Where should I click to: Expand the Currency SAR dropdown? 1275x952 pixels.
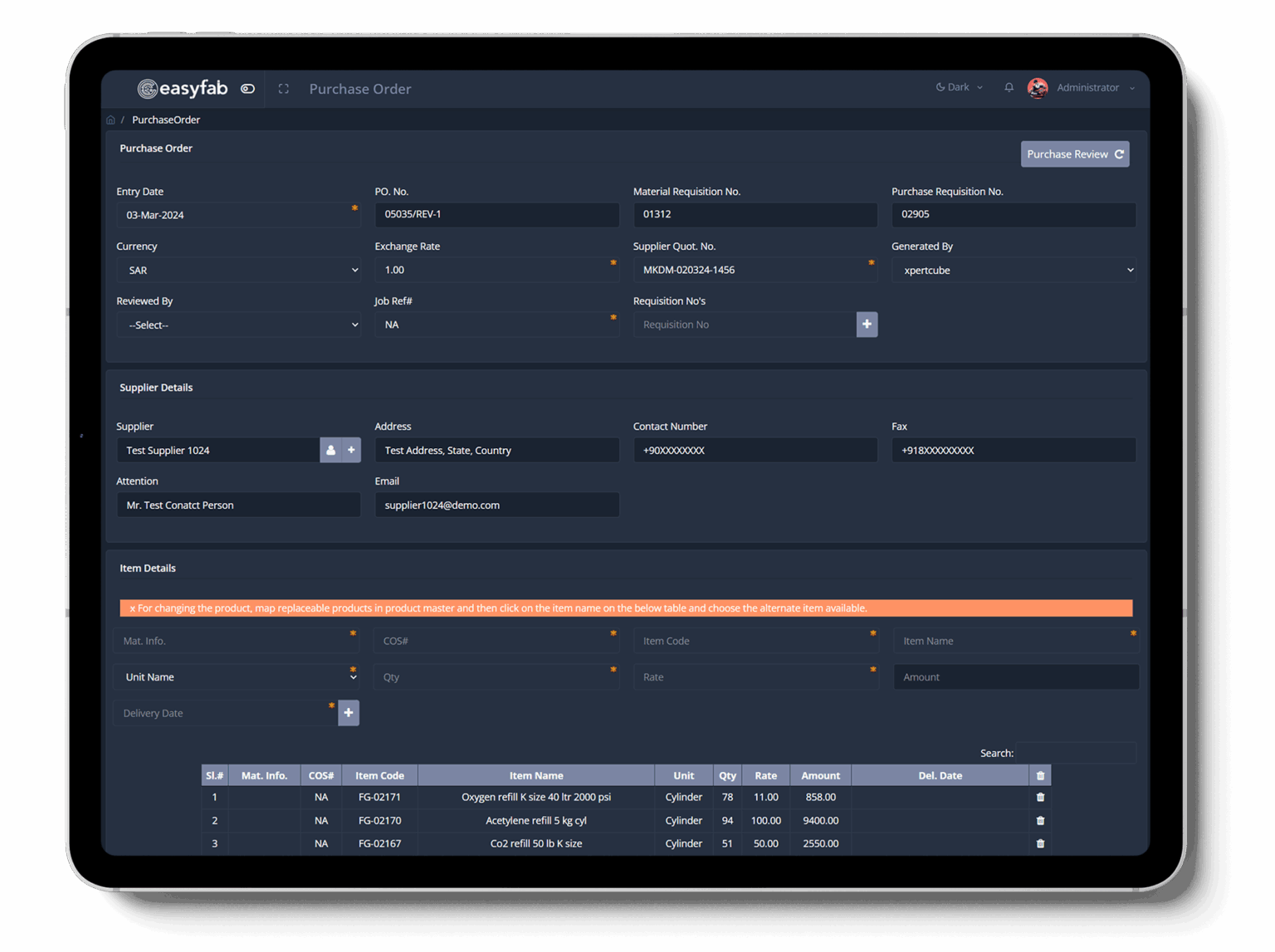(238, 271)
